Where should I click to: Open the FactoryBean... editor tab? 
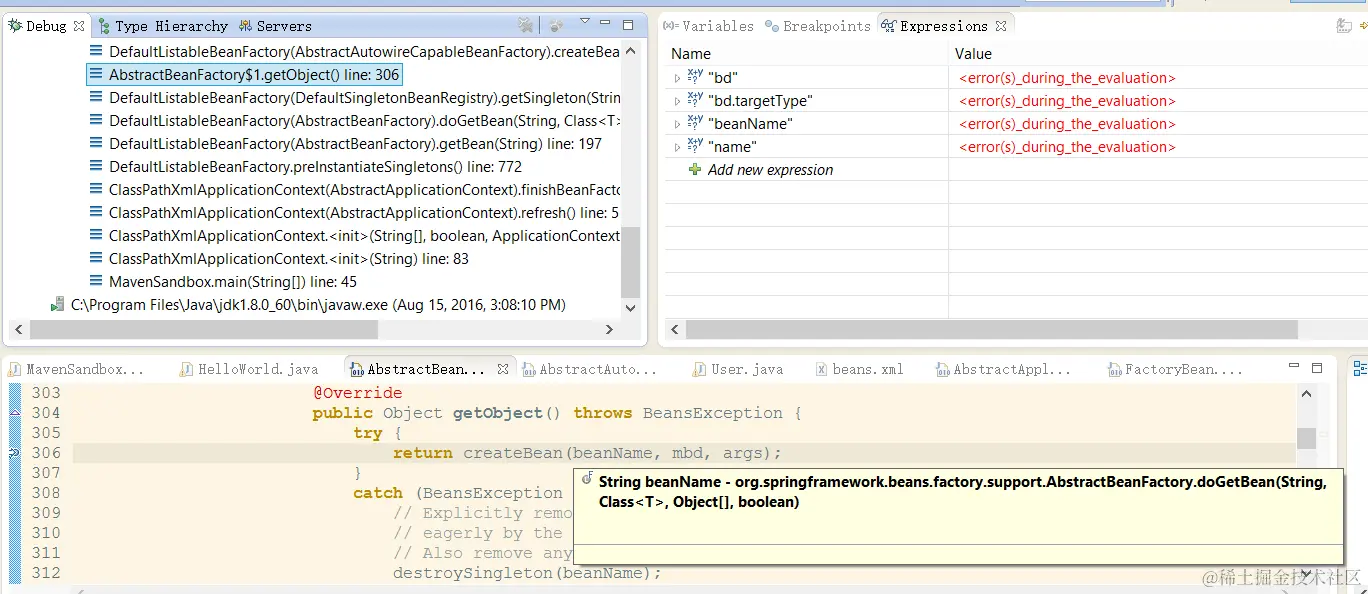(x=1175, y=369)
